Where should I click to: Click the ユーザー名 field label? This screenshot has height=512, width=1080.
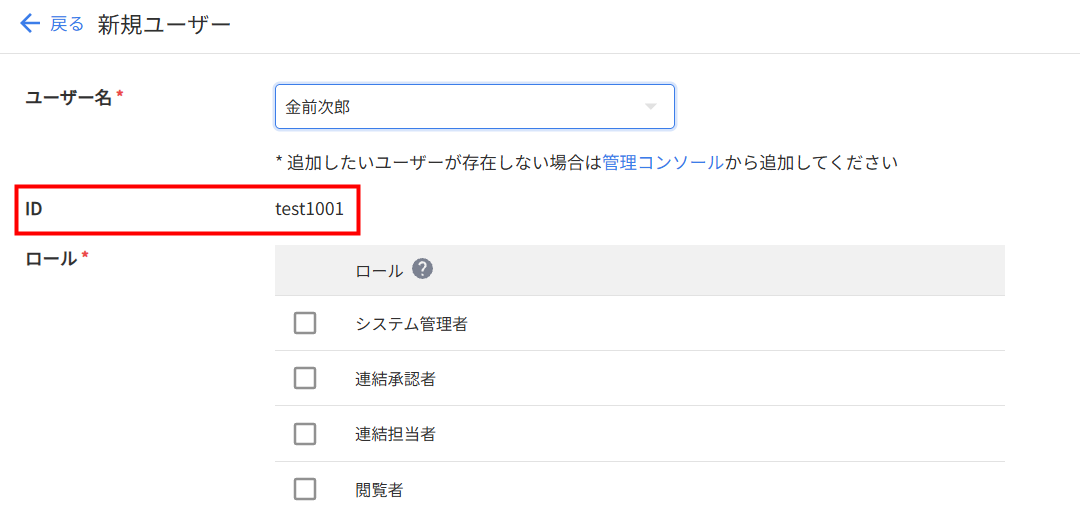pyautogui.click(x=68, y=97)
